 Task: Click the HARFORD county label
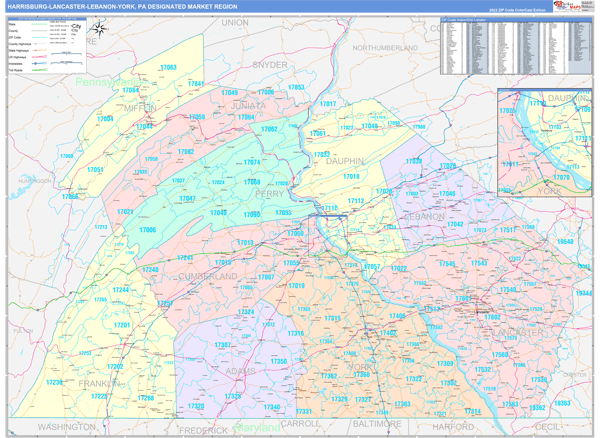(x=453, y=427)
